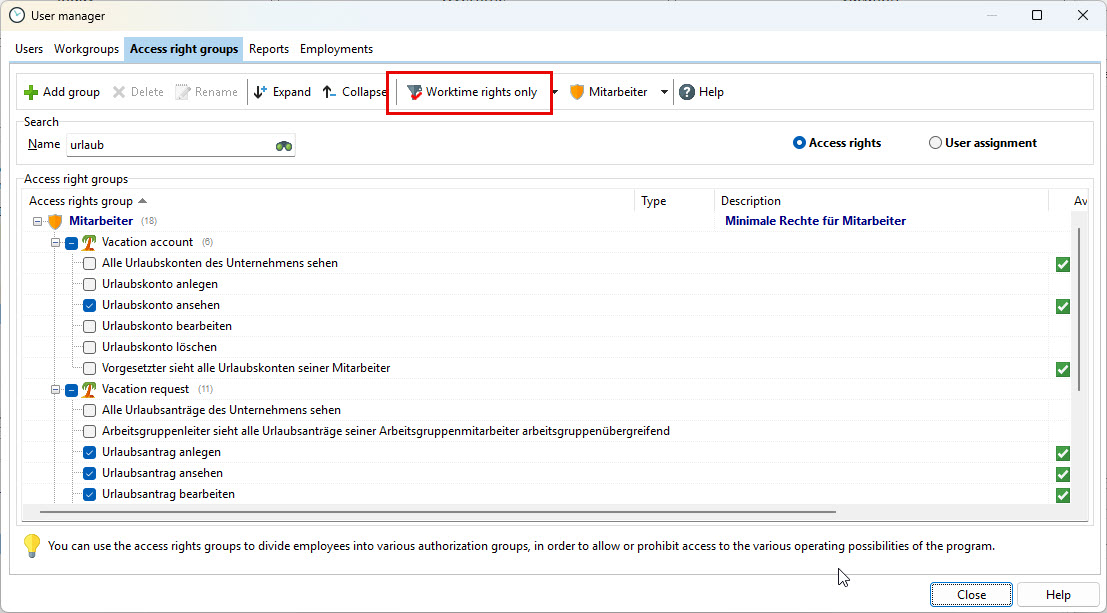The image size is (1107, 613).
Task: Collapse the Vacation request tree node
Action: [55, 389]
